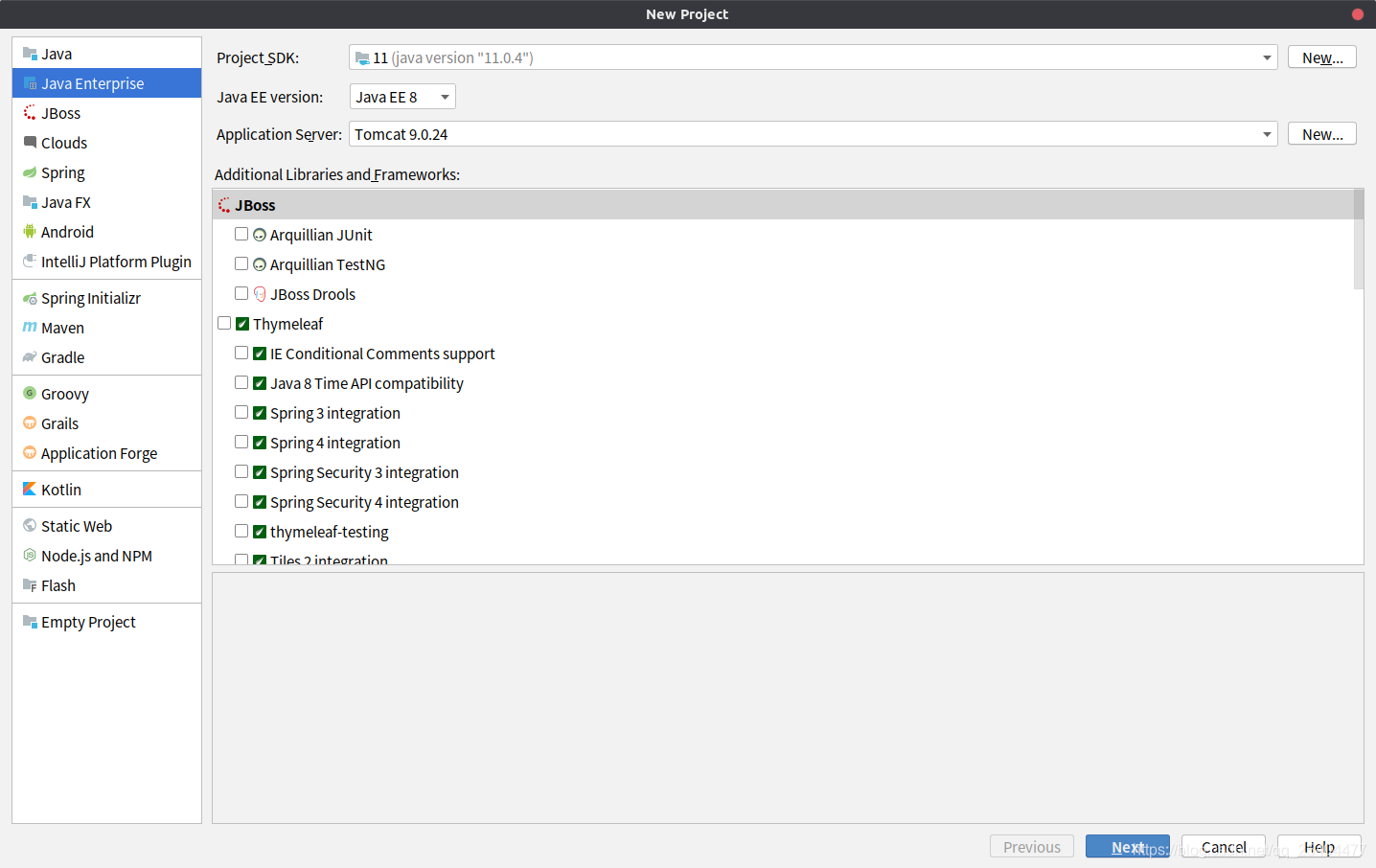Click the JBoss group header icon
Viewport: 1376px width, 868px height.
[x=224, y=205]
